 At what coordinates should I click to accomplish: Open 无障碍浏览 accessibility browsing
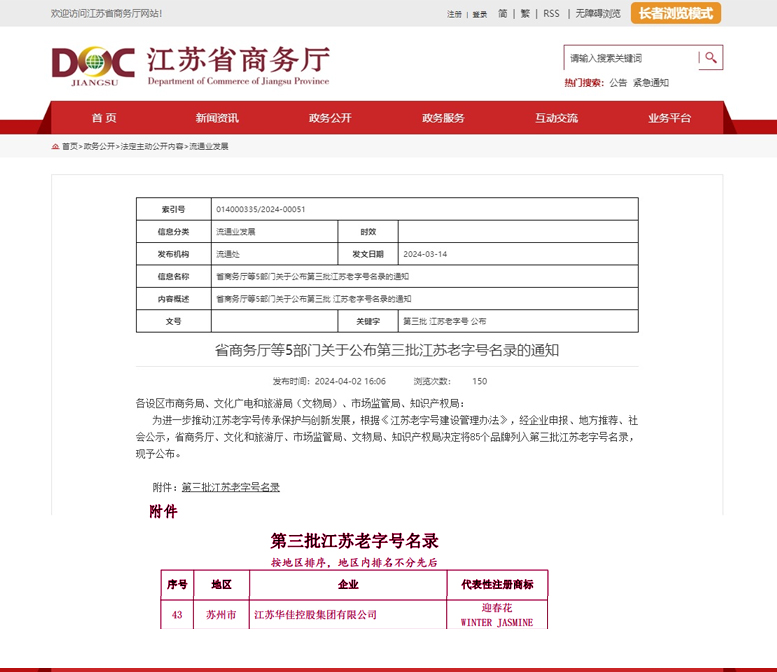(x=597, y=14)
